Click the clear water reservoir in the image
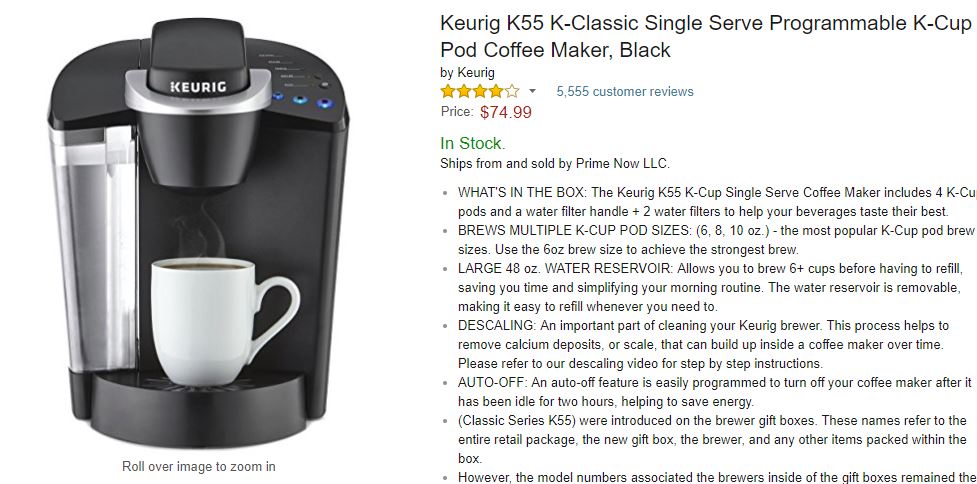The height and width of the screenshot is (484, 977). (93, 249)
